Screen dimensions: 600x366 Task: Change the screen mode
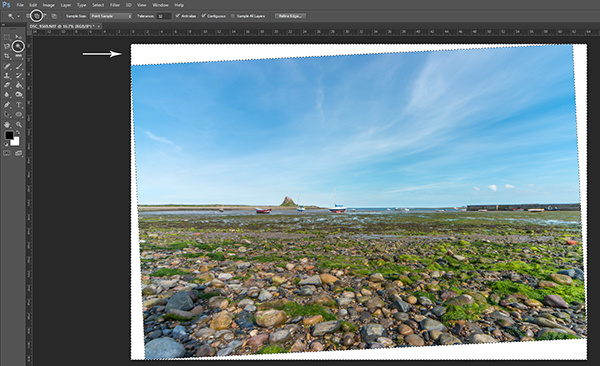18,153
